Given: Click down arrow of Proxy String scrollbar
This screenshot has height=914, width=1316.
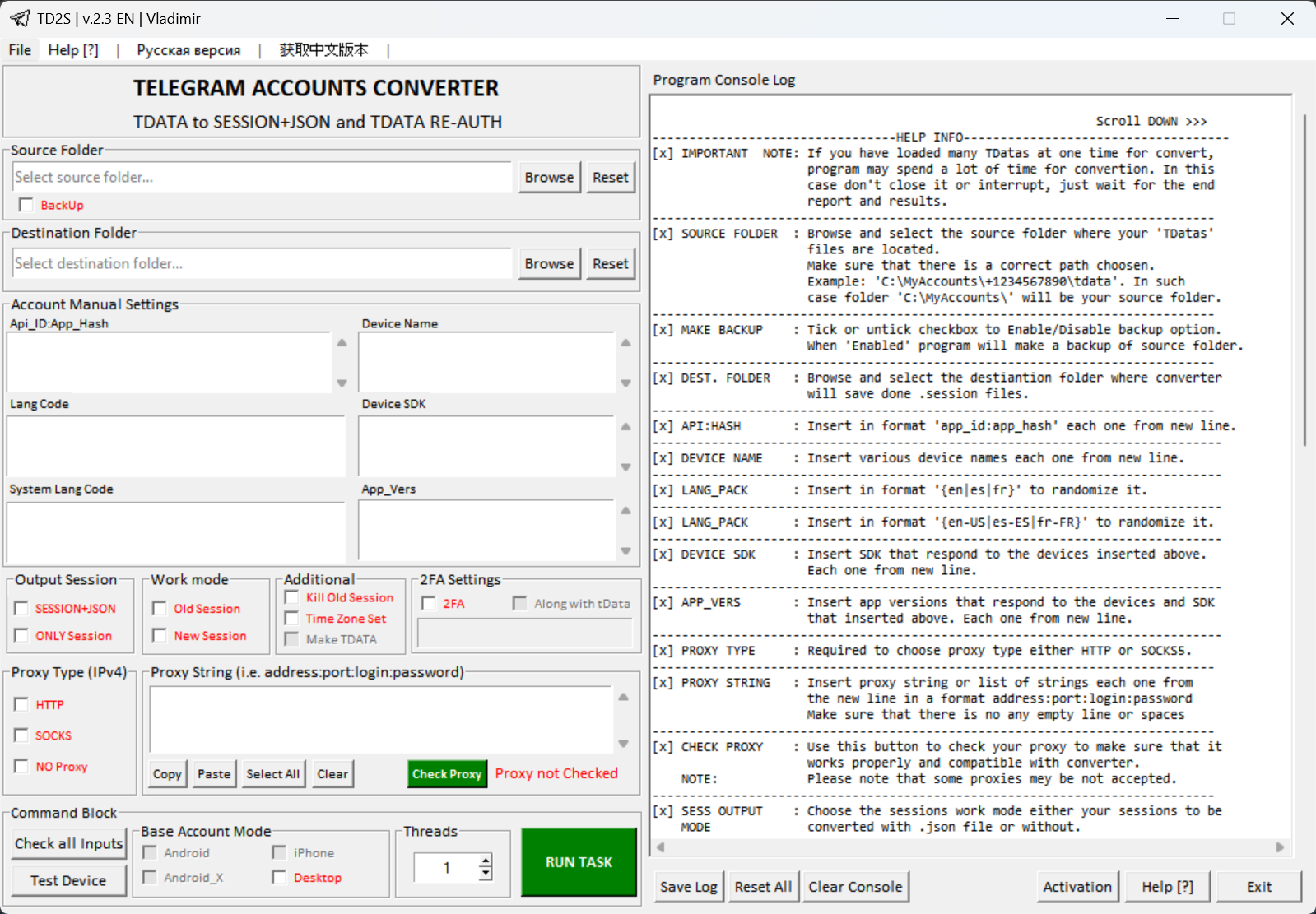Looking at the screenshot, I should (x=623, y=744).
